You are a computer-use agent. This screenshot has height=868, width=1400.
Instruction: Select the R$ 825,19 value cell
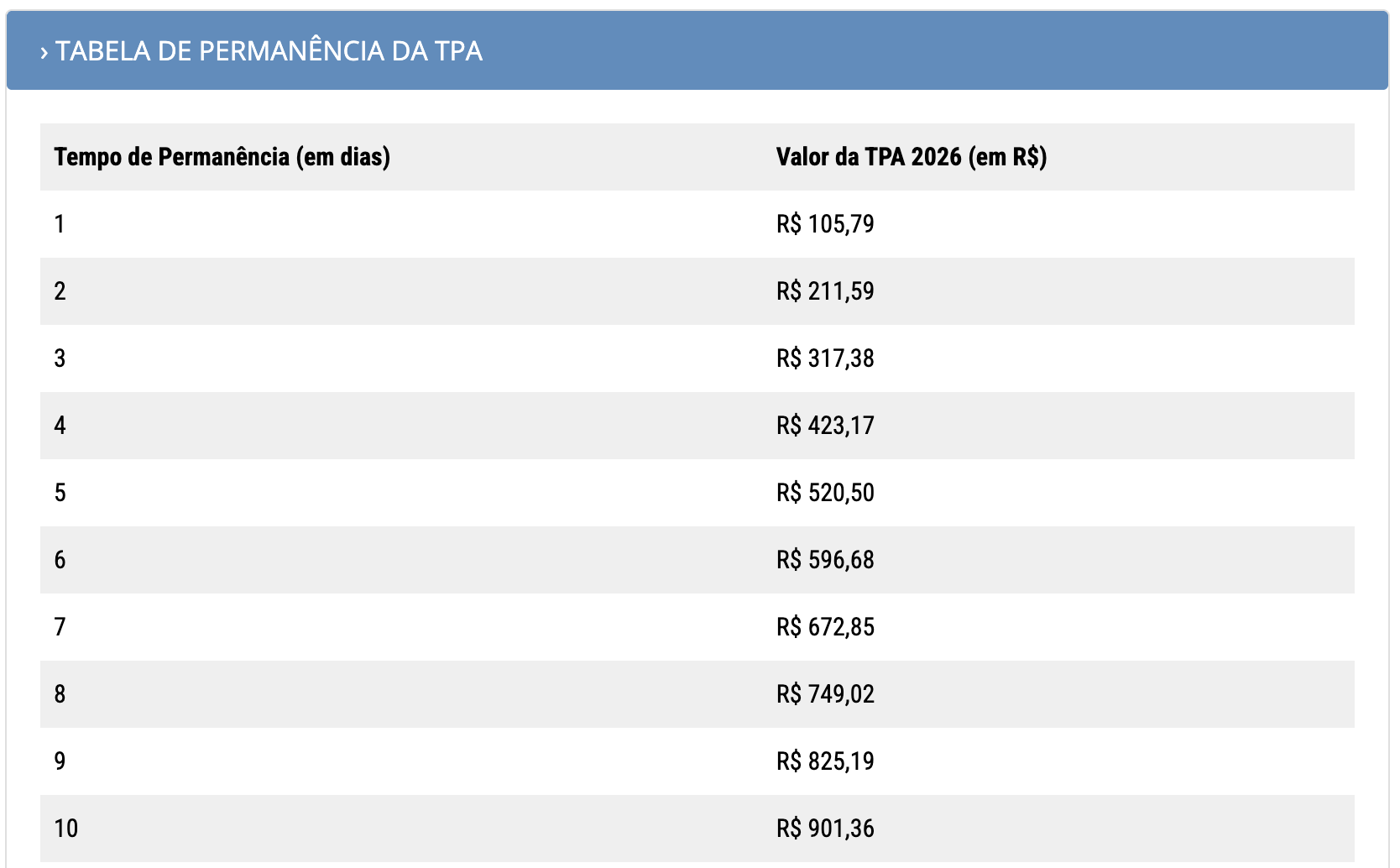click(825, 761)
